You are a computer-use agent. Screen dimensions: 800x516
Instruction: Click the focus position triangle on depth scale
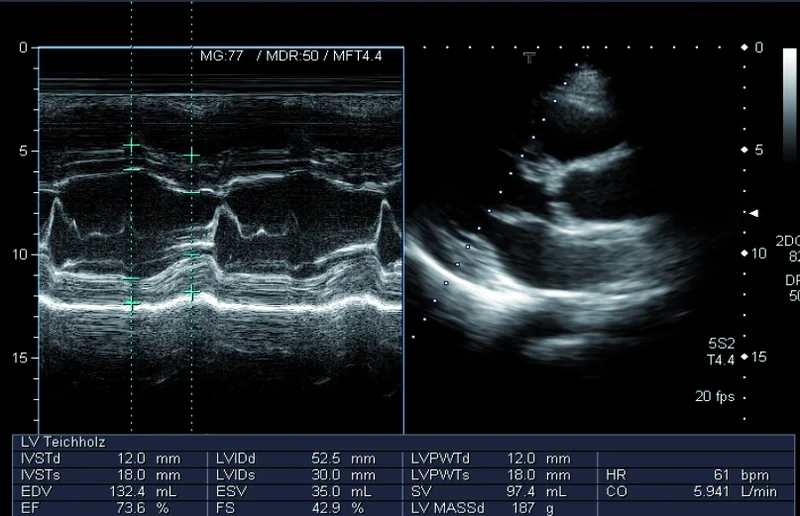click(753, 213)
